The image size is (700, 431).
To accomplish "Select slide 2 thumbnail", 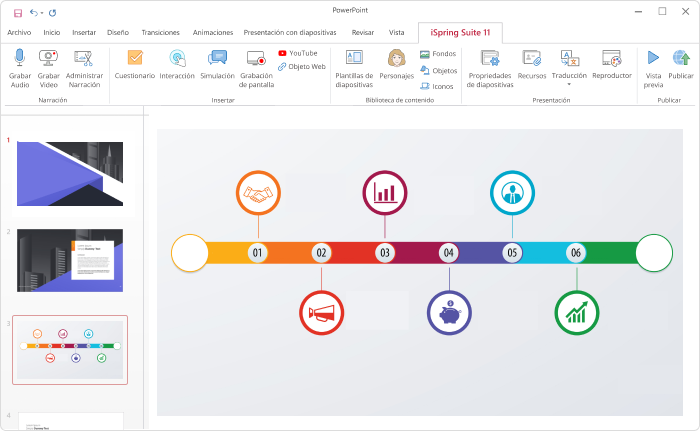I will pos(70,260).
